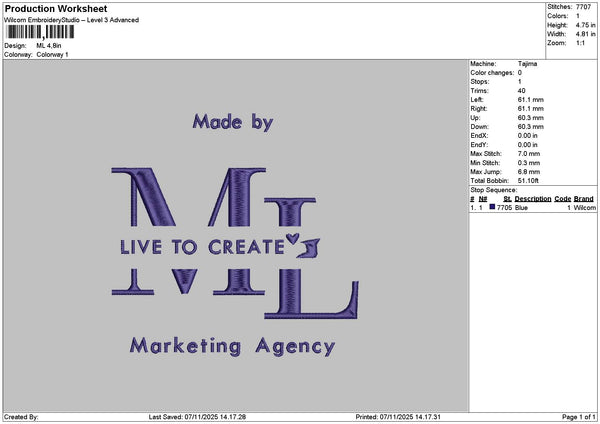Image resolution: width=600 pixels, height=424 pixels.
Task: Click the Min Stitch value '0.3 mm'
Action: click(529, 163)
